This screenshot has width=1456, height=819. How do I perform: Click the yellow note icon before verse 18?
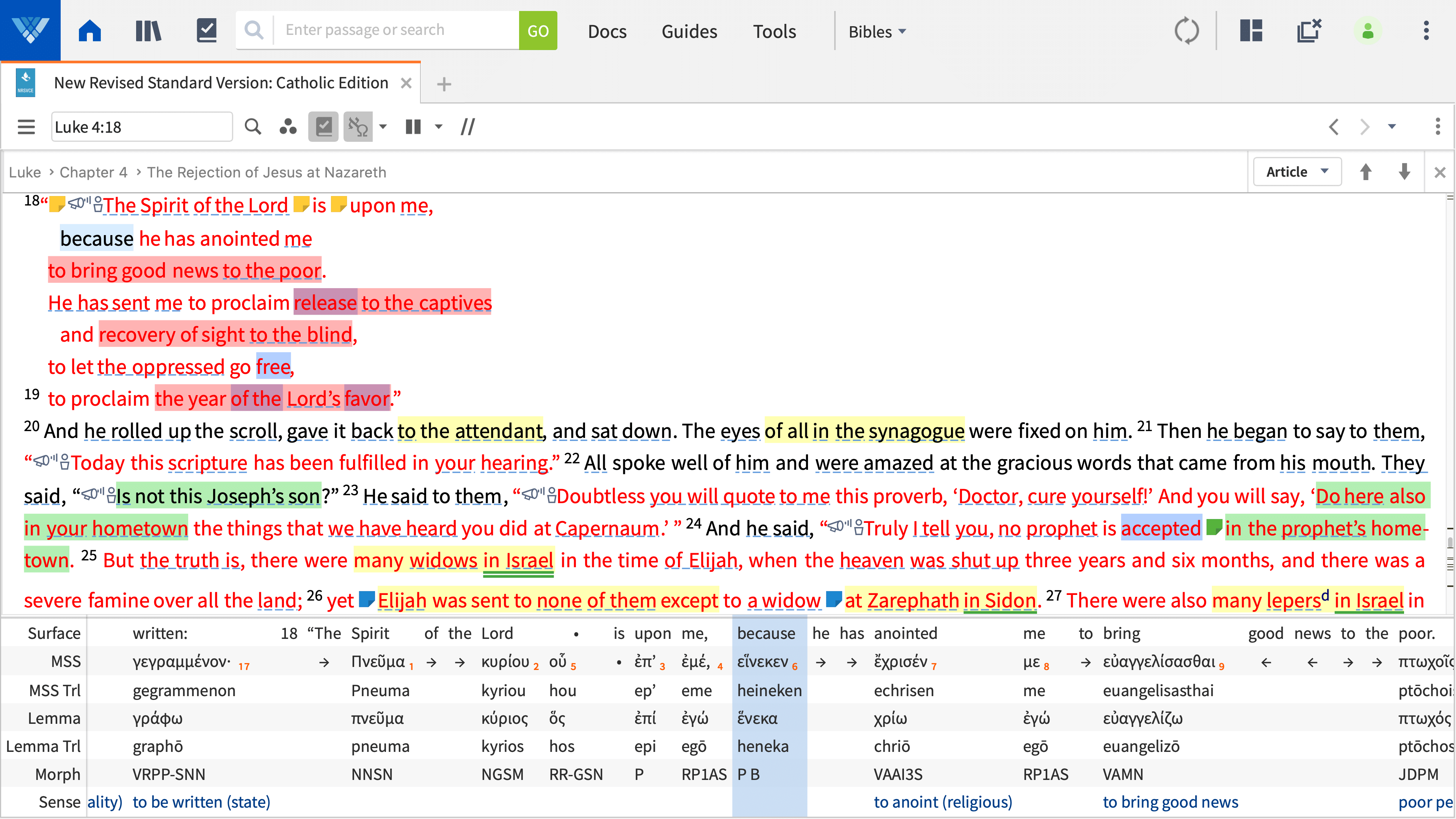coord(57,204)
